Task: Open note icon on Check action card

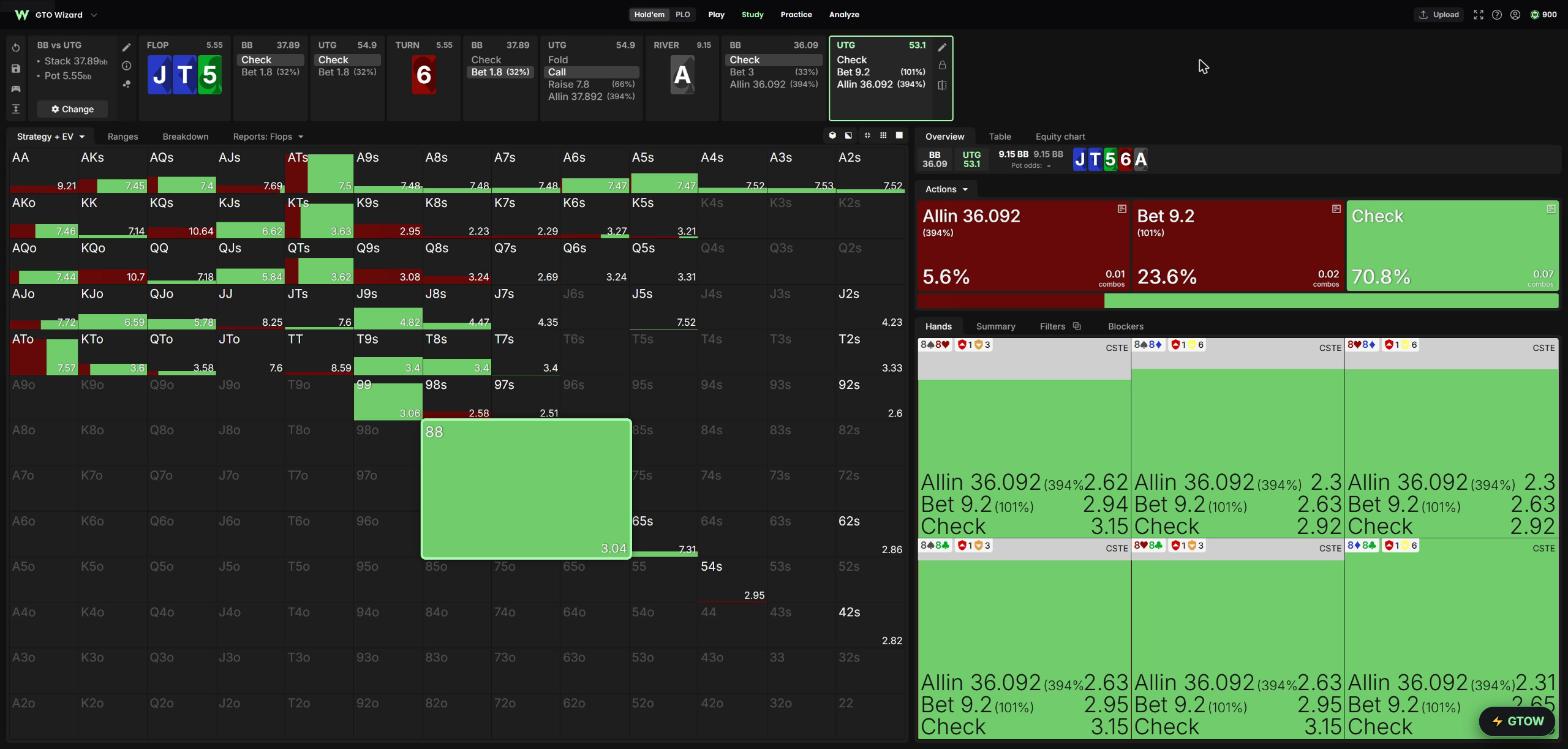Action: click(1551, 209)
